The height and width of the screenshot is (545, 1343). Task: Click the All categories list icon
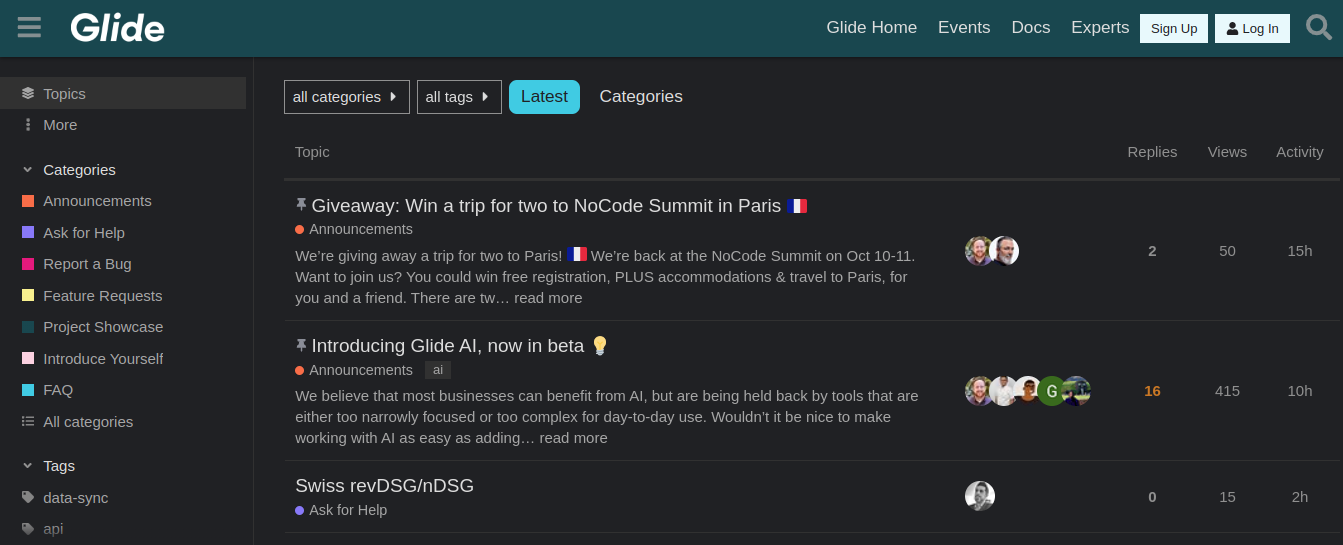pos(28,422)
